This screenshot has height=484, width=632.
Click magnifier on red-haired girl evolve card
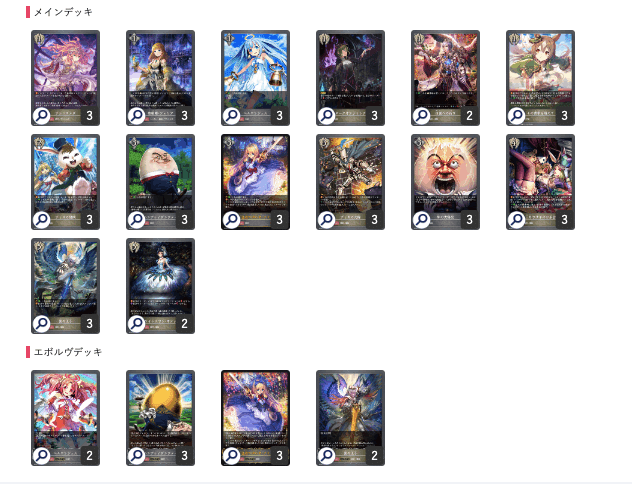point(42,456)
